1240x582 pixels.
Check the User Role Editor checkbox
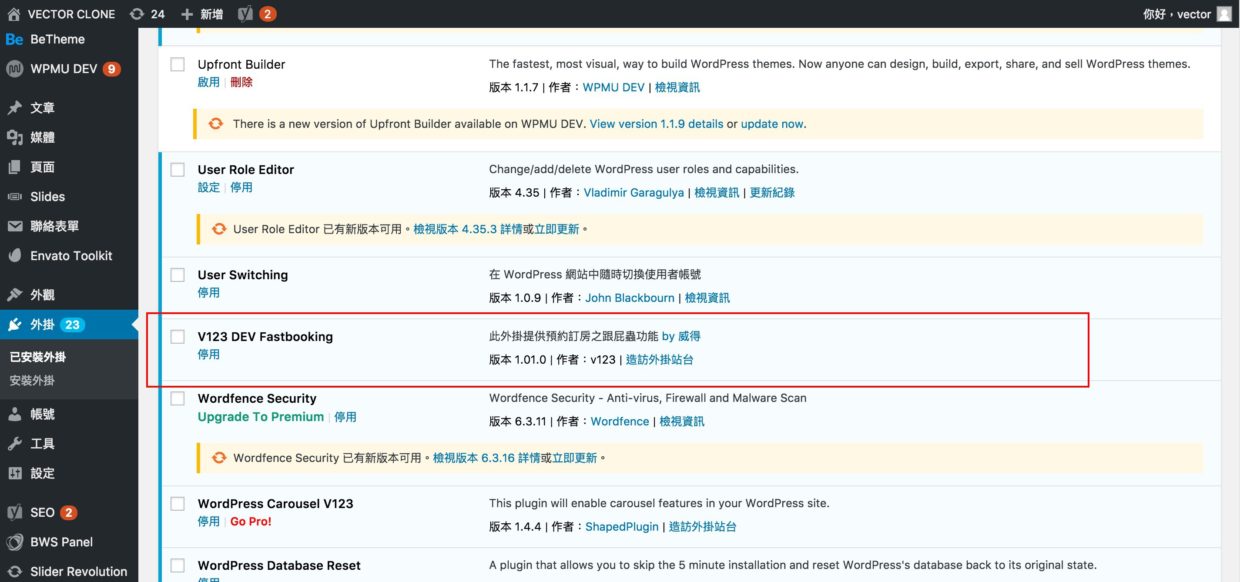[177, 170]
